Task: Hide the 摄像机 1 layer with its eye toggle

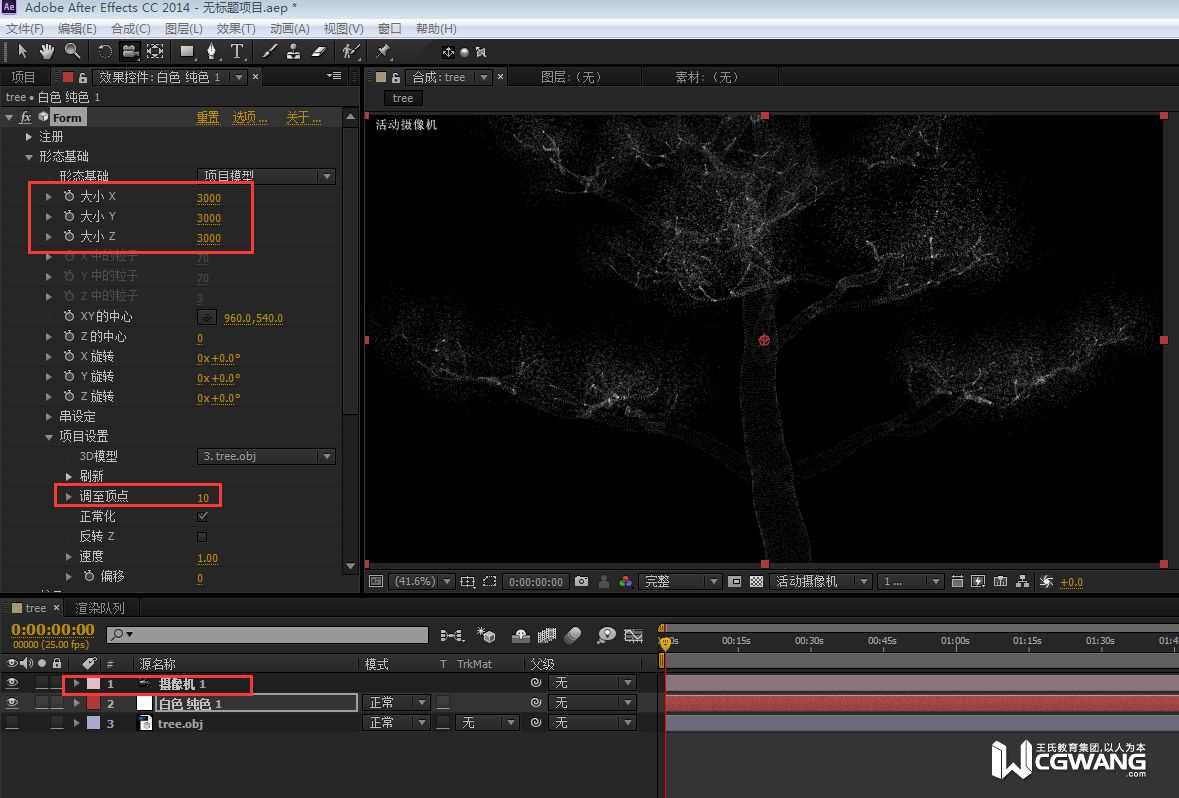Action: point(12,683)
